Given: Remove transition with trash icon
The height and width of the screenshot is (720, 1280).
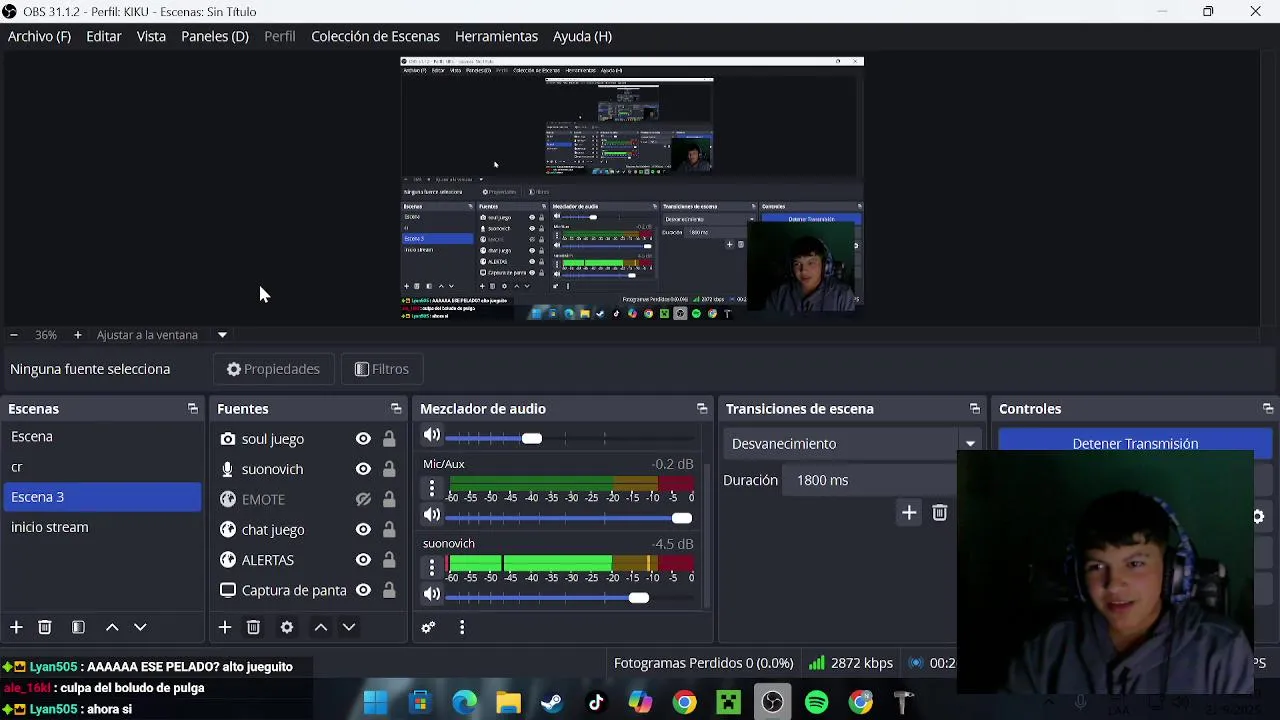Looking at the screenshot, I should 940,513.
